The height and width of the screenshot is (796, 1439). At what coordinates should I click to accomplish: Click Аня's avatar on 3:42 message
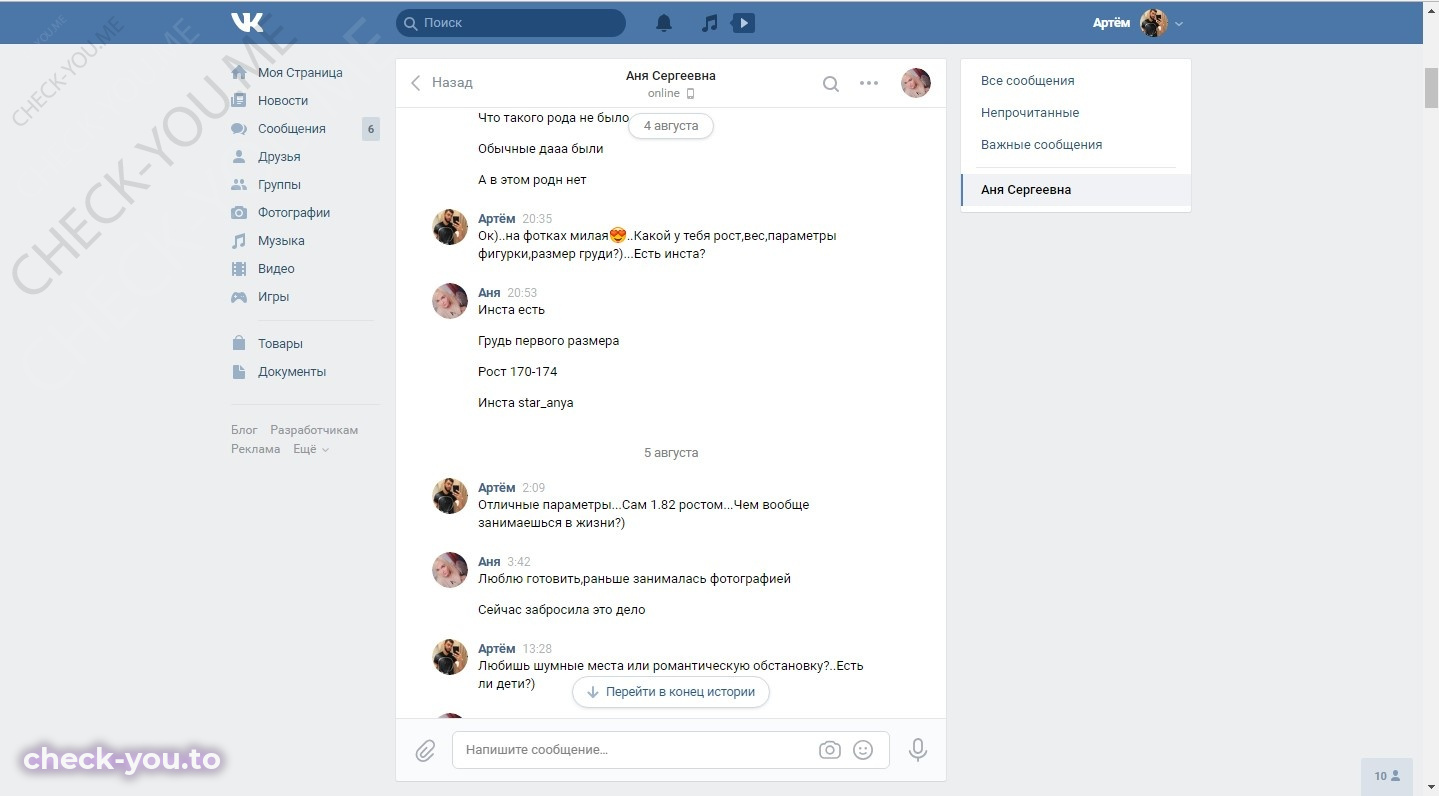(450, 570)
